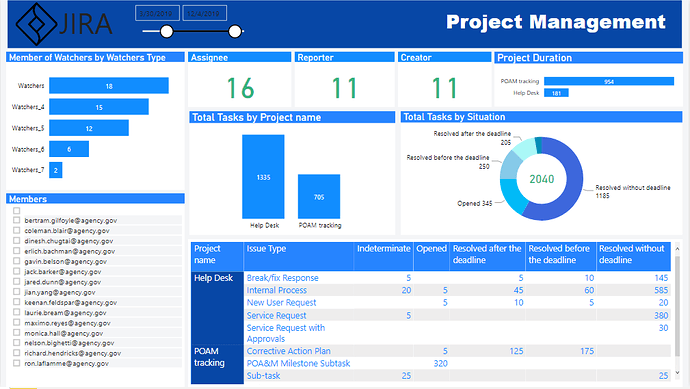Sort table by Opened column header
The height and width of the screenshot is (389, 690).
(x=431, y=249)
